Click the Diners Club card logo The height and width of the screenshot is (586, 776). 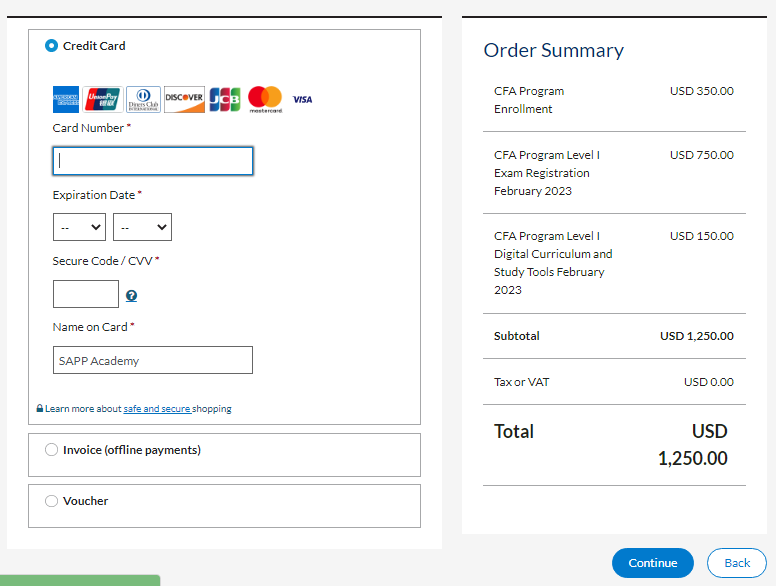coord(143,100)
